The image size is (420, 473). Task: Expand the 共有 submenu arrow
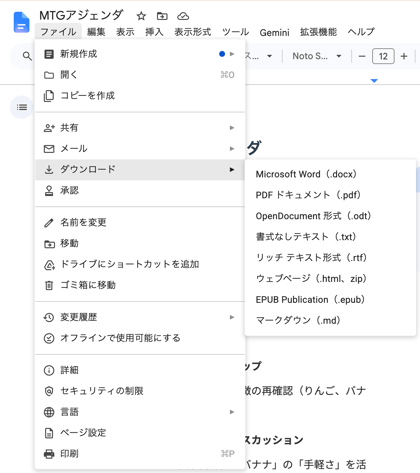tap(232, 128)
